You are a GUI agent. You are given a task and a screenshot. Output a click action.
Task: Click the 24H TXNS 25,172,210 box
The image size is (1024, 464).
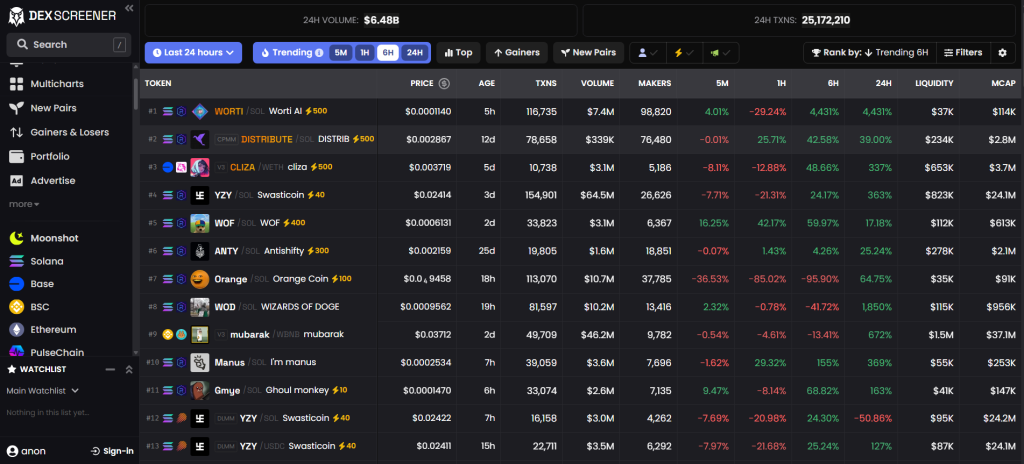click(801, 20)
